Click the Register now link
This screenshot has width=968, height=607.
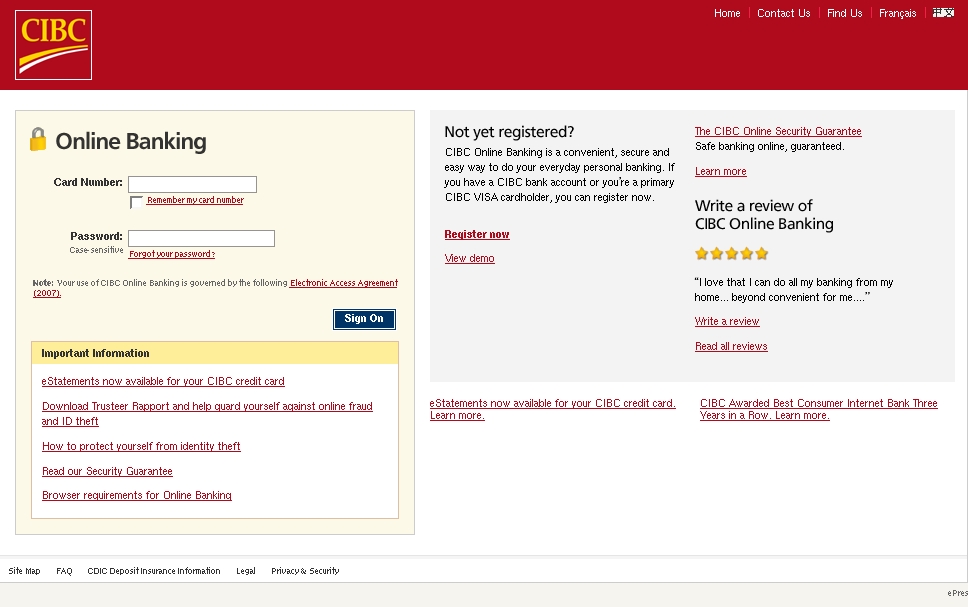click(477, 234)
